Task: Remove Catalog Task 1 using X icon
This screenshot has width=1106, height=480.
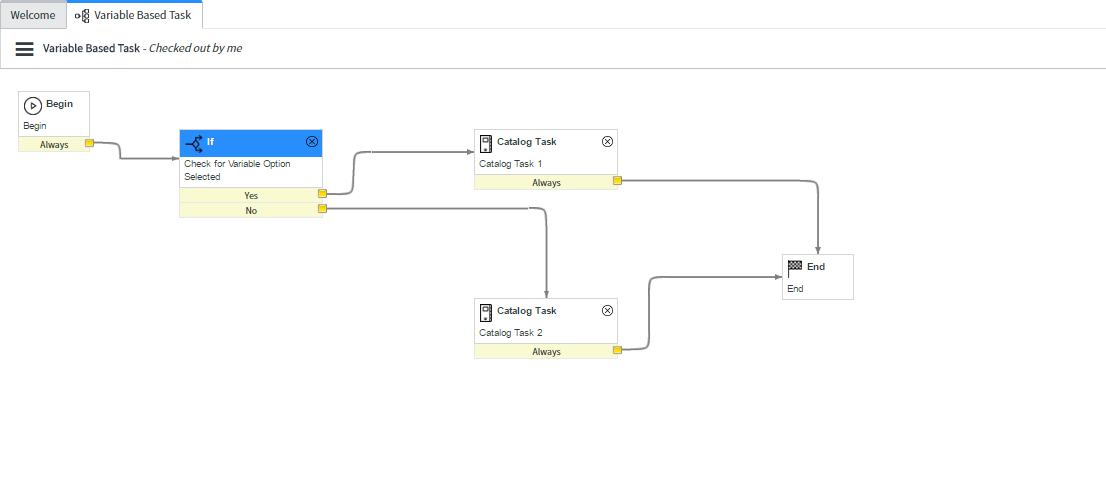Action: [x=607, y=142]
